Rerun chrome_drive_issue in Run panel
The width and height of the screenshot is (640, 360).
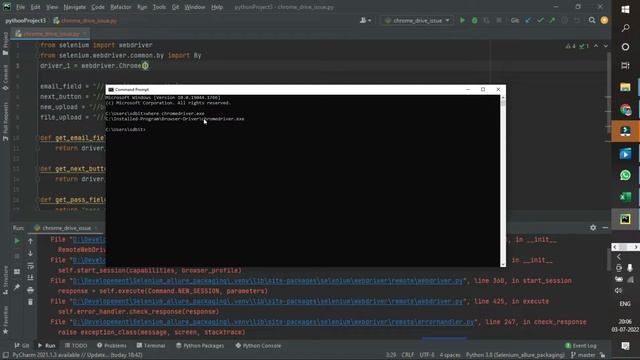(17, 241)
